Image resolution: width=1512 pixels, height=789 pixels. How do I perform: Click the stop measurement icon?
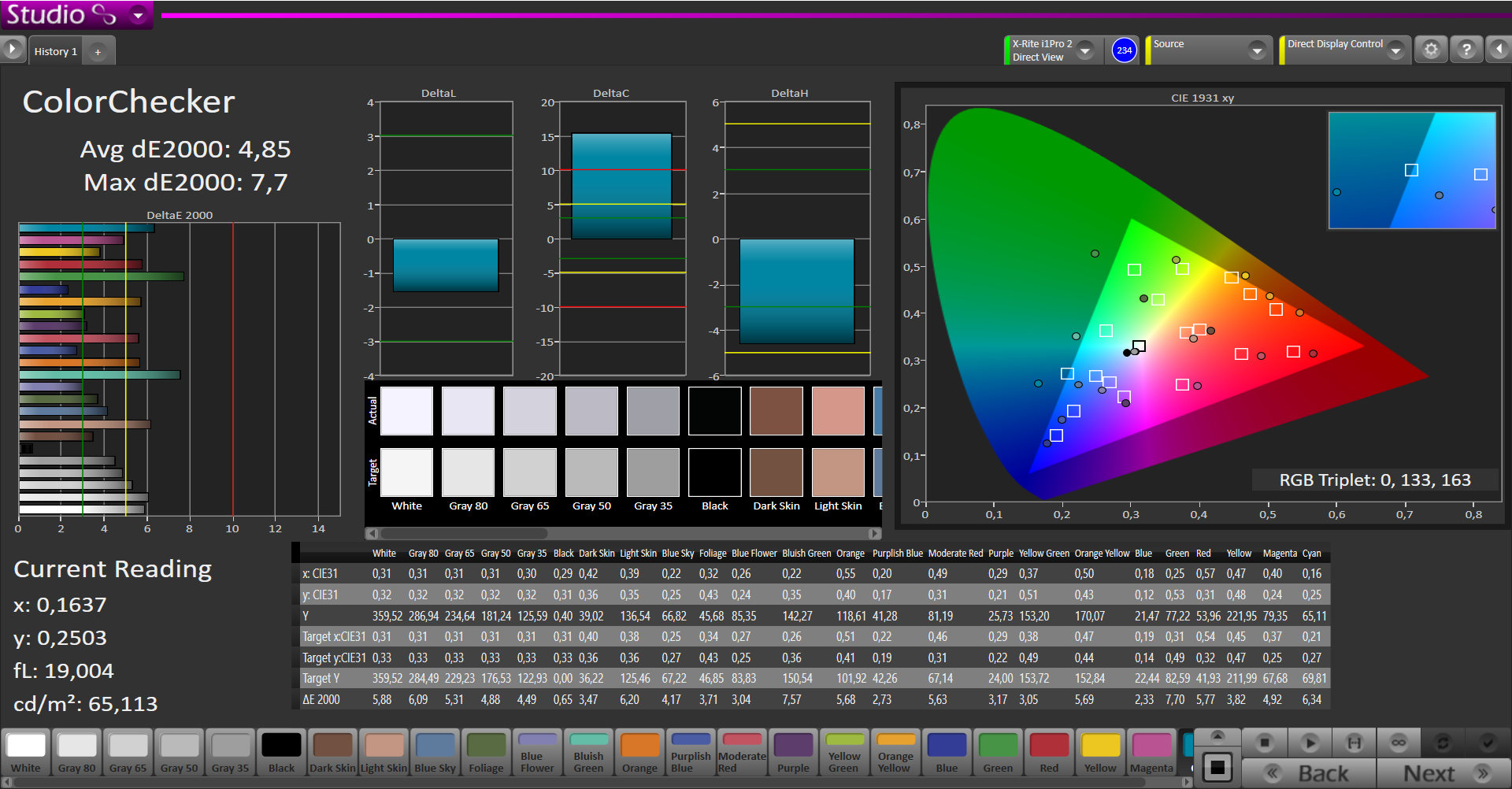click(1265, 743)
